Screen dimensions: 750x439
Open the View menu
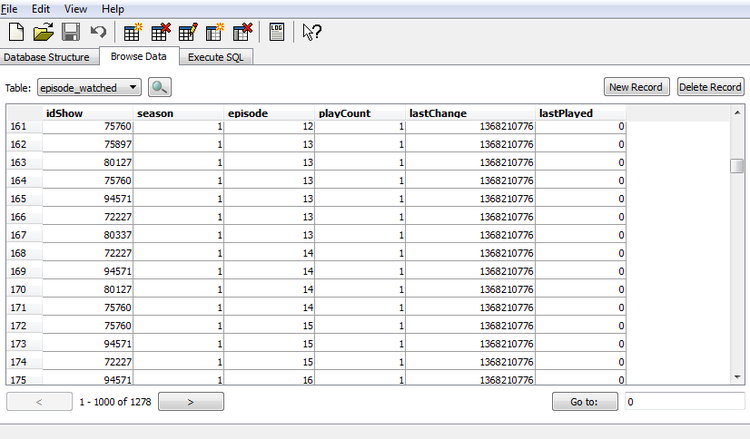click(76, 8)
